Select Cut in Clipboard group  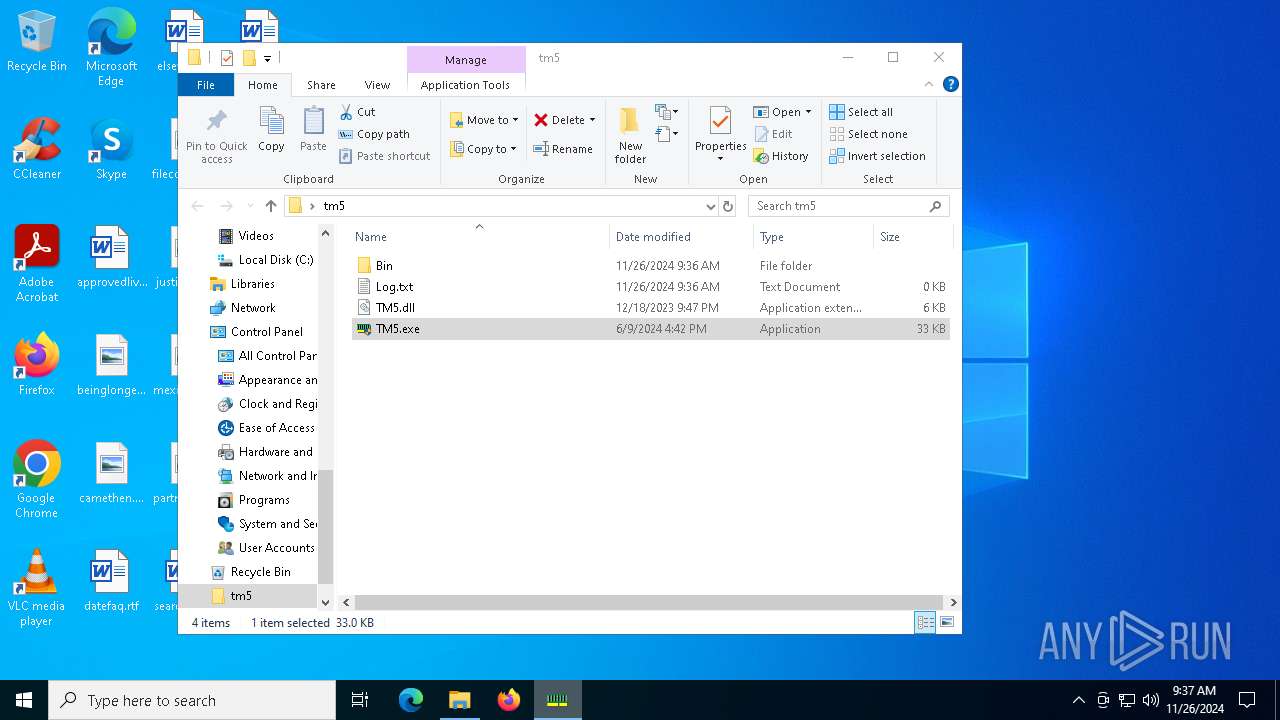(357, 112)
